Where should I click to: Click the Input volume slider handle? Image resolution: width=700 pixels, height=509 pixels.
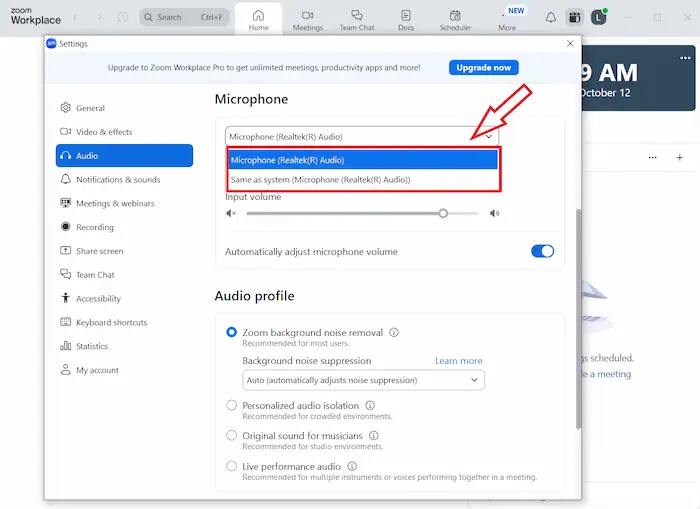pos(443,213)
